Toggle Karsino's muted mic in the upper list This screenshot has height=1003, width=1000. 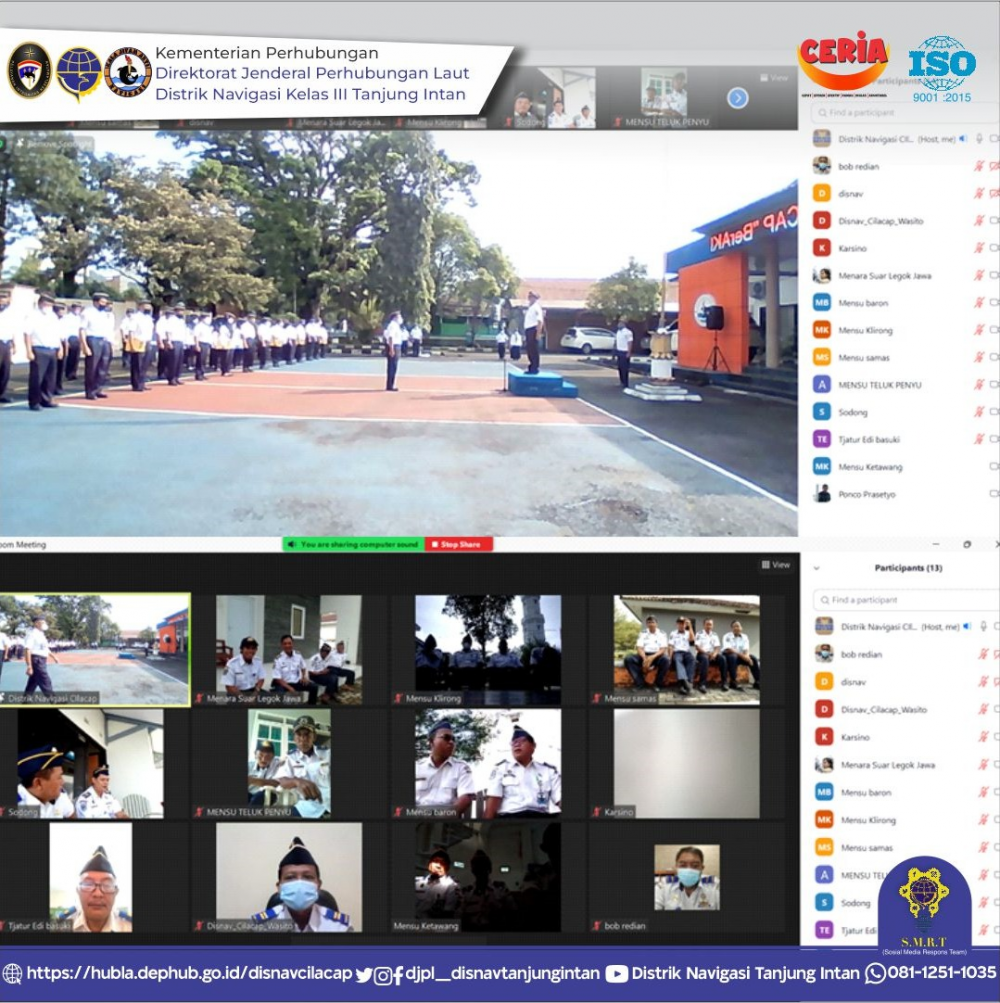pyautogui.click(x=978, y=248)
